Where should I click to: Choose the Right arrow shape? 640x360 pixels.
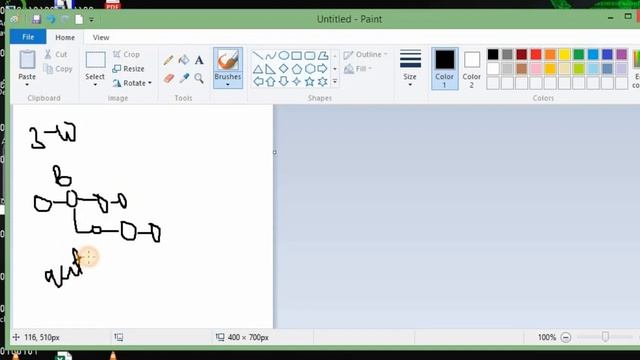pos(323,69)
